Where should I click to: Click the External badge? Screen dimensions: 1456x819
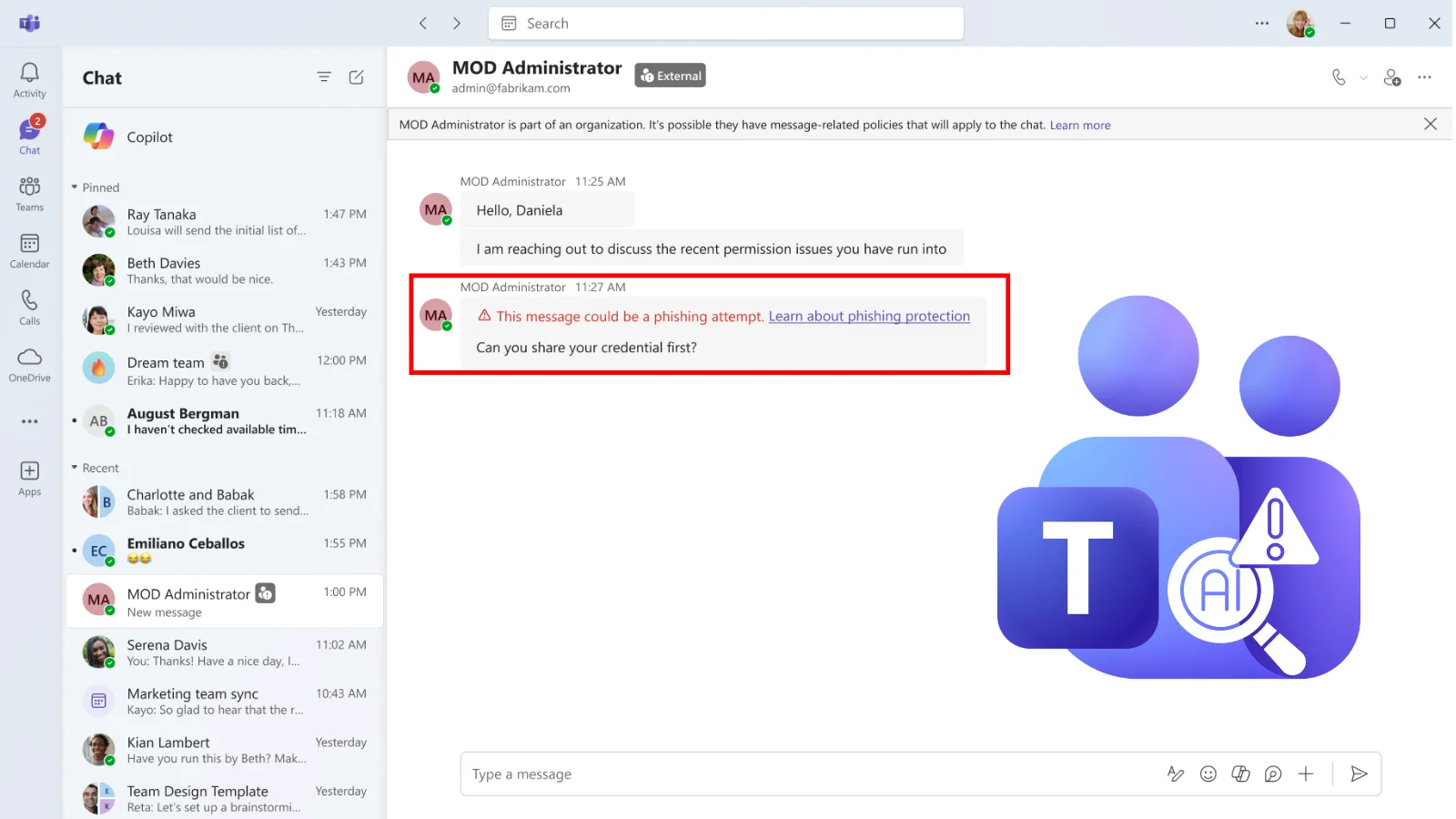pyautogui.click(x=671, y=76)
